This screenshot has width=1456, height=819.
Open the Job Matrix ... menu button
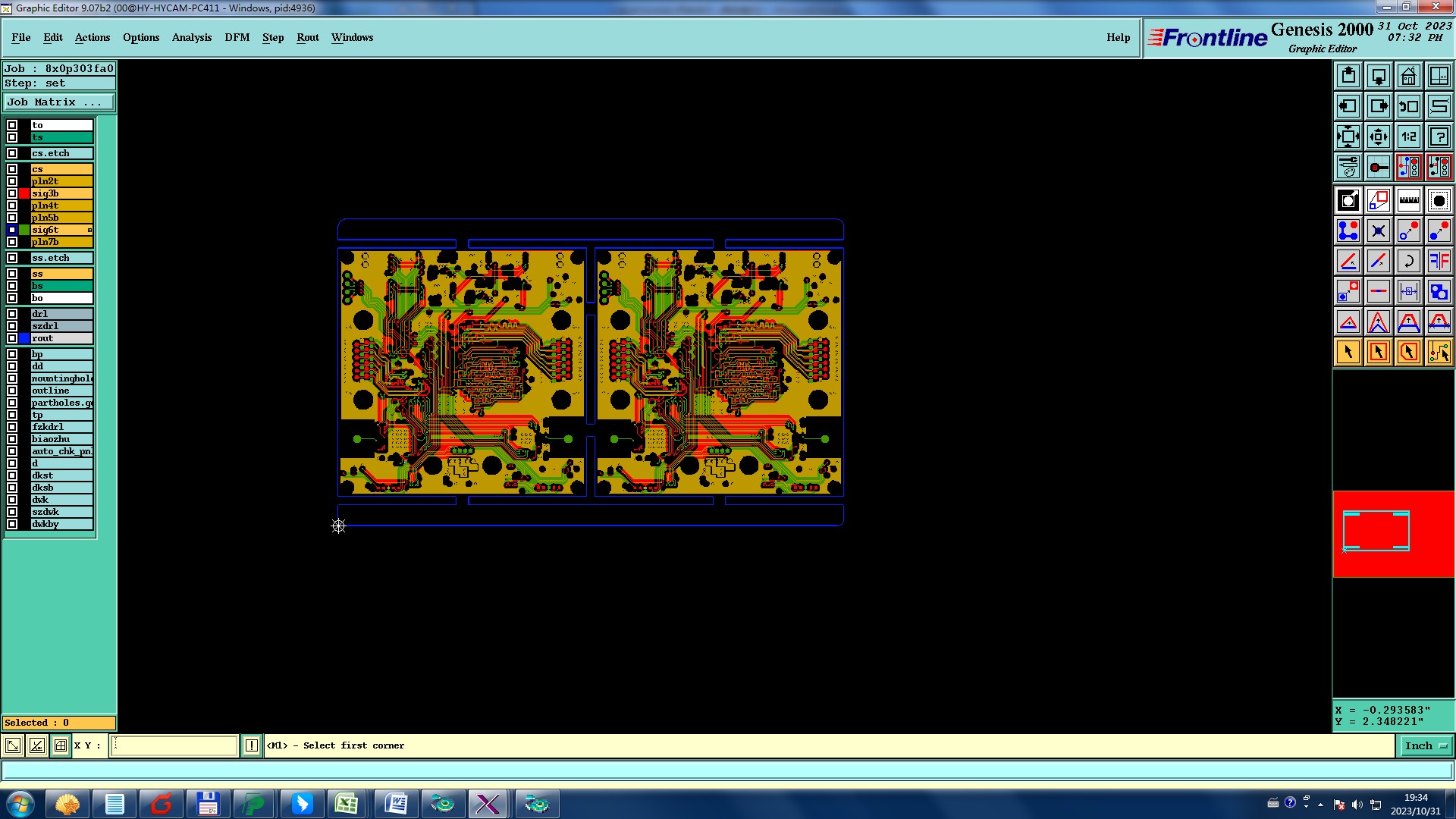(x=59, y=102)
